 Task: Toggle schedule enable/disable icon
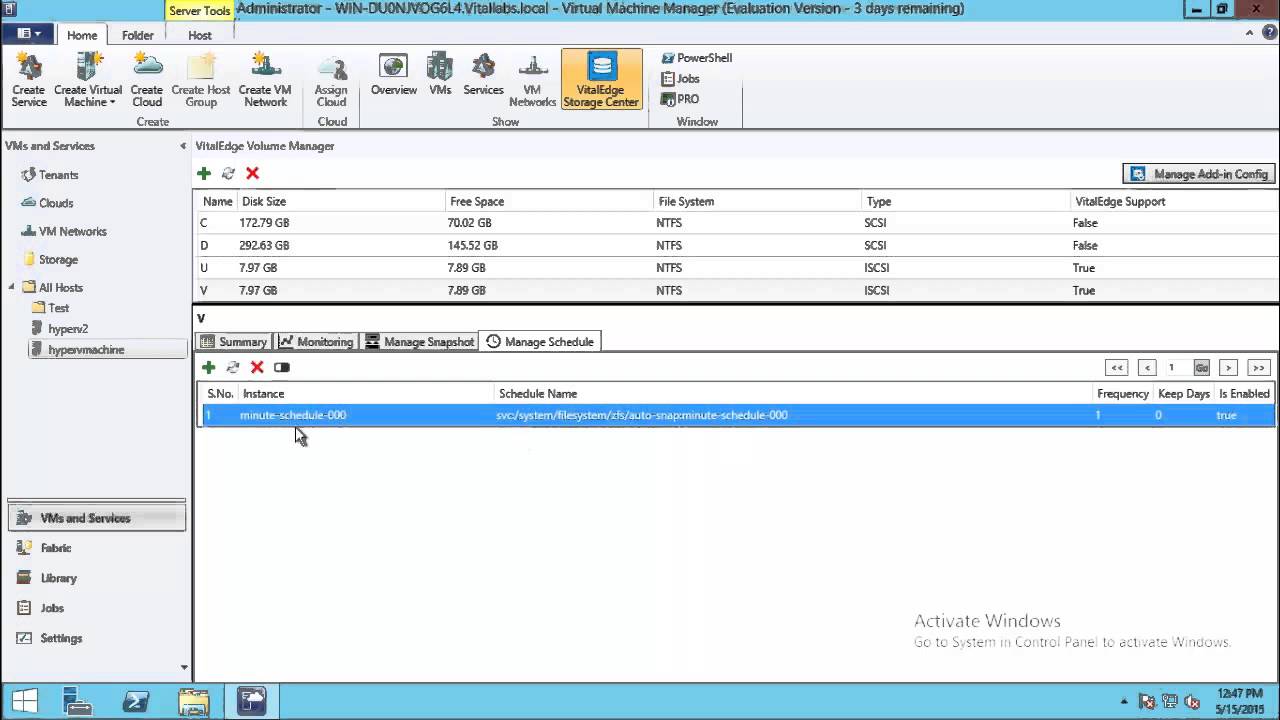coord(282,368)
